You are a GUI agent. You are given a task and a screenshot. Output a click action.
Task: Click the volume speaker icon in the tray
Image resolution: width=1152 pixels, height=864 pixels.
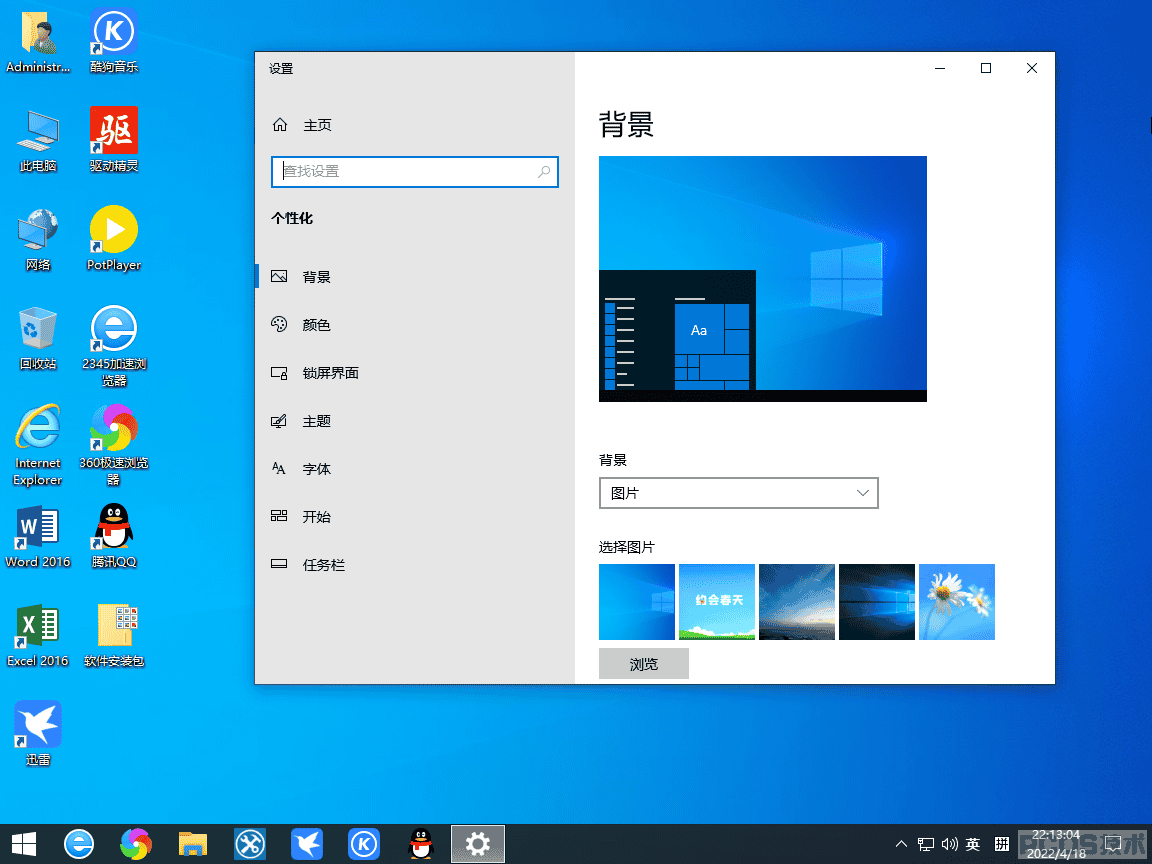pyautogui.click(x=949, y=844)
